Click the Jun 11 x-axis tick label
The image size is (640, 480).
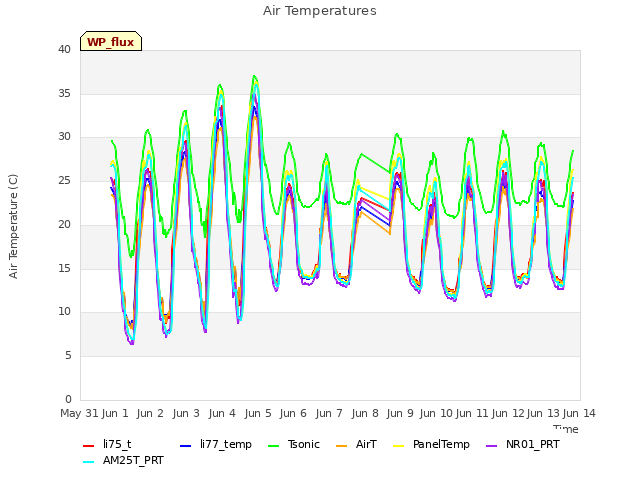(472, 413)
